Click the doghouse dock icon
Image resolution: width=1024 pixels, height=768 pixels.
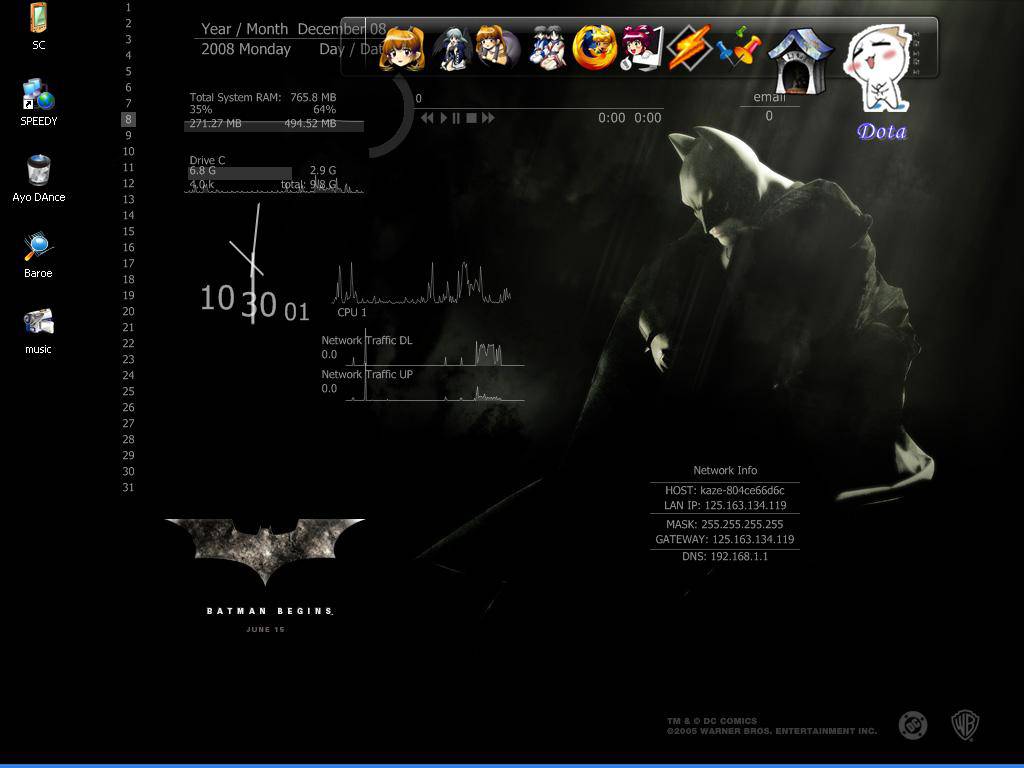tap(801, 61)
